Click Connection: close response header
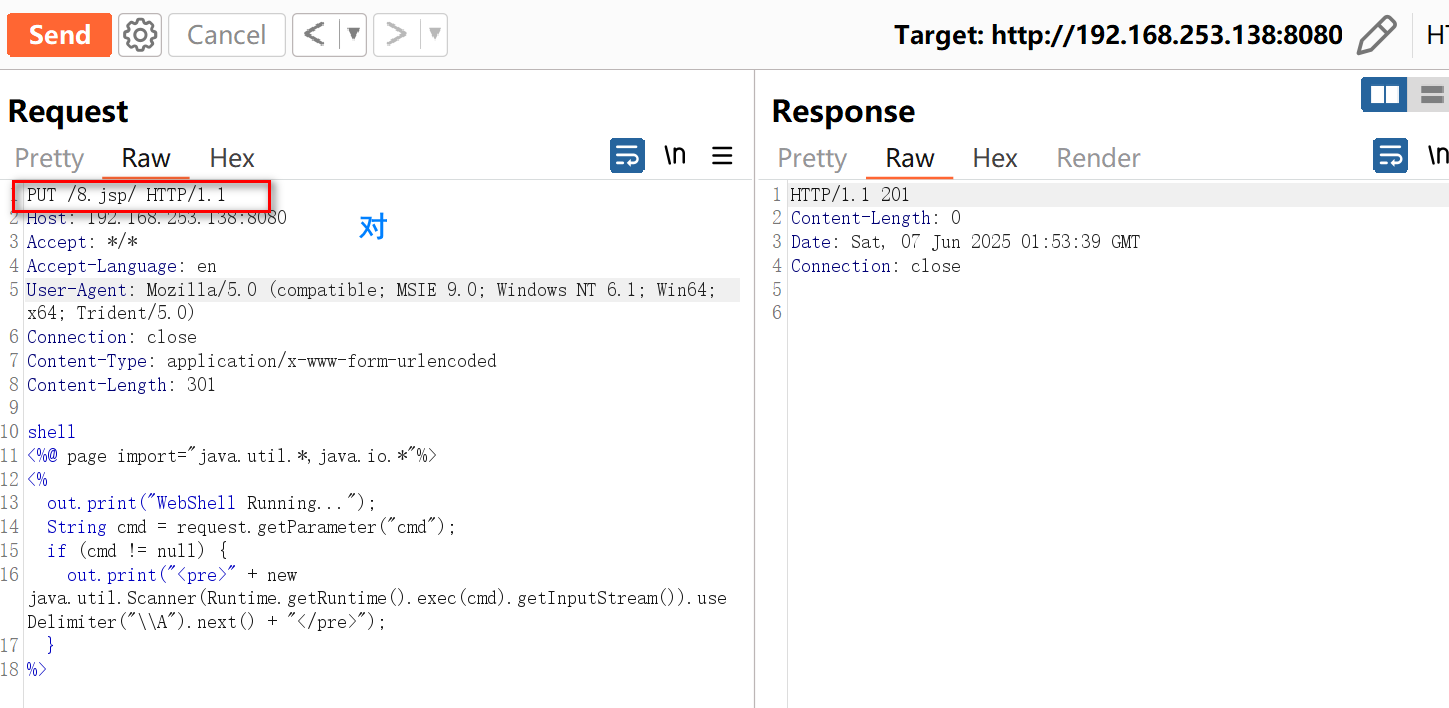The image size is (1449, 708). [875, 266]
